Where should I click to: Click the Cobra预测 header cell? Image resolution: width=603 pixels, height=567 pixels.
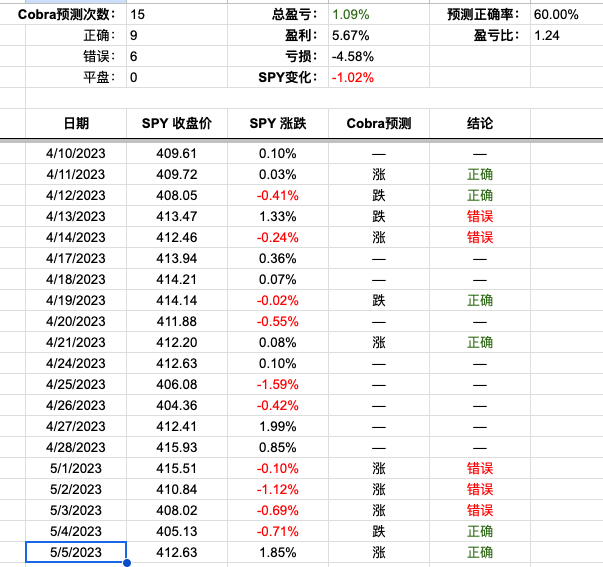click(379, 123)
